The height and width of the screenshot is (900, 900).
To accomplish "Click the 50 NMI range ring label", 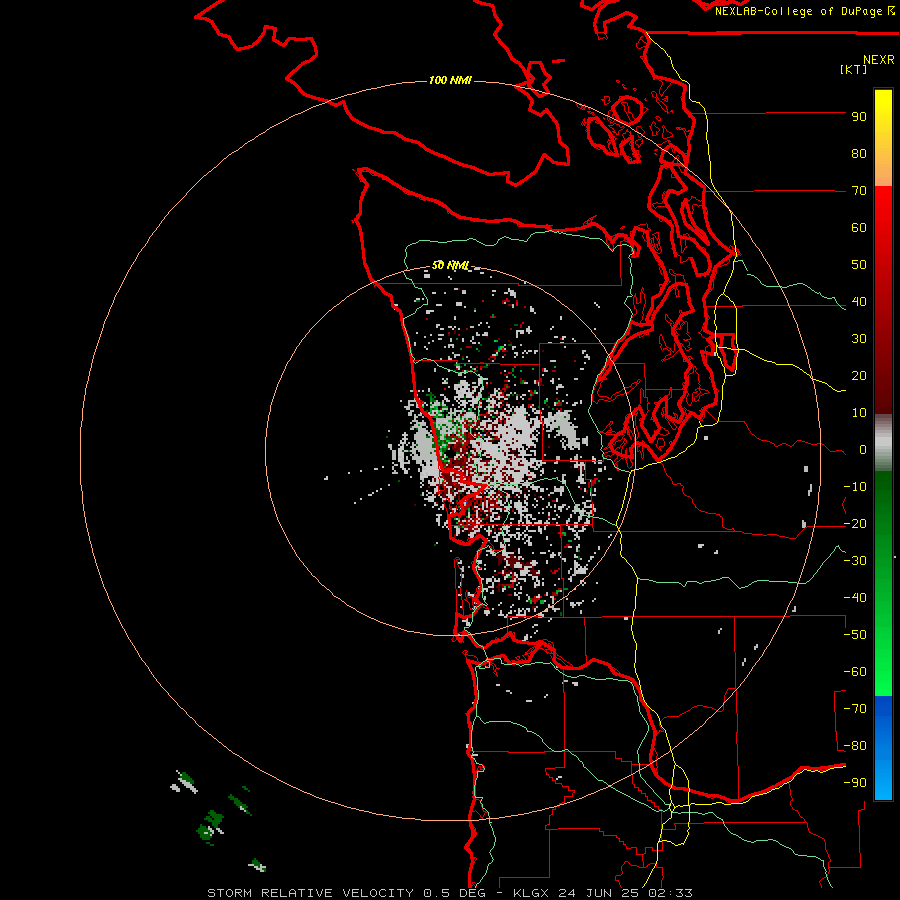I will tap(451, 265).
